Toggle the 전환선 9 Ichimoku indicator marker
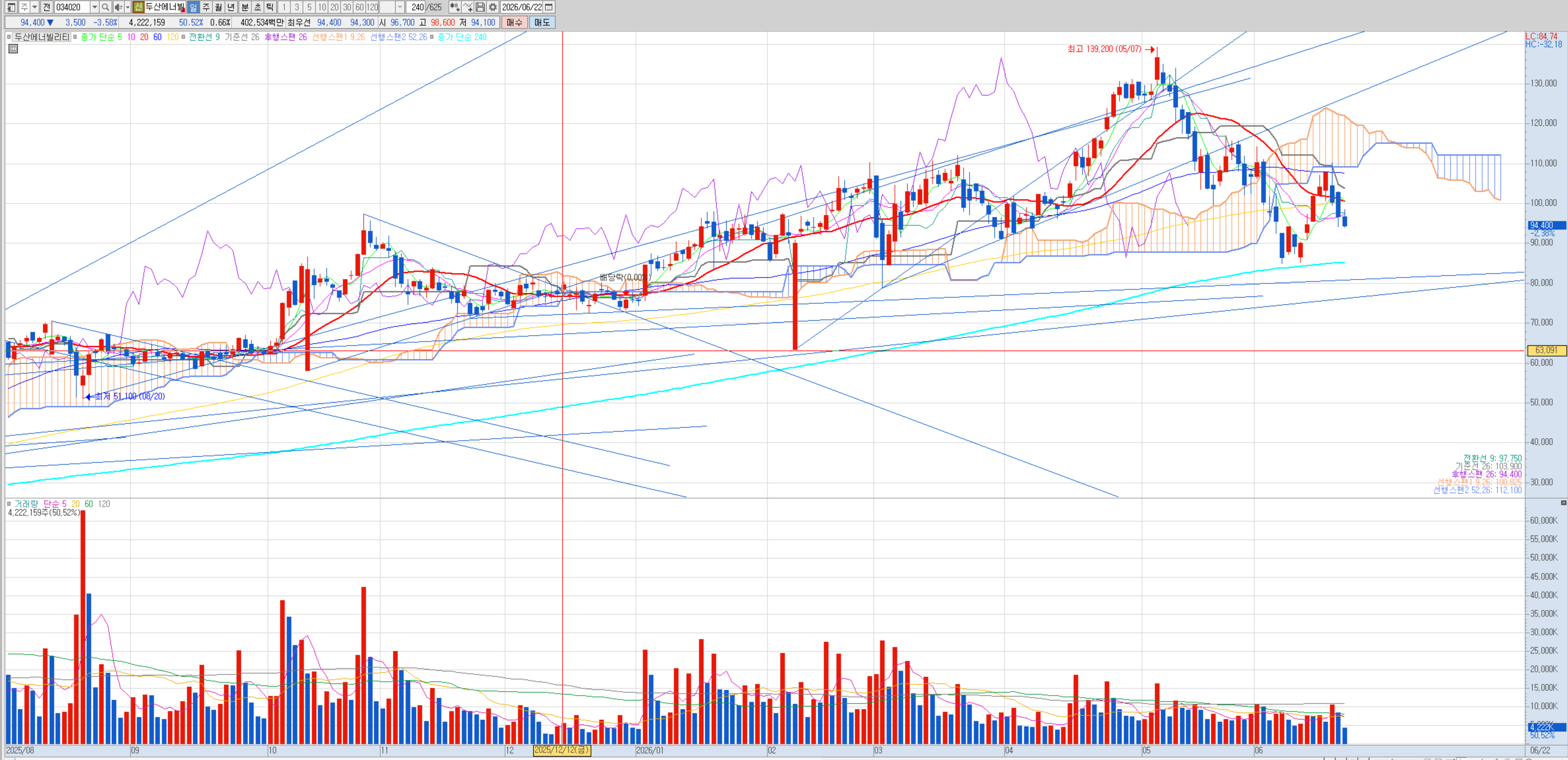Viewport: 1568px width, 760px height. pos(183,37)
